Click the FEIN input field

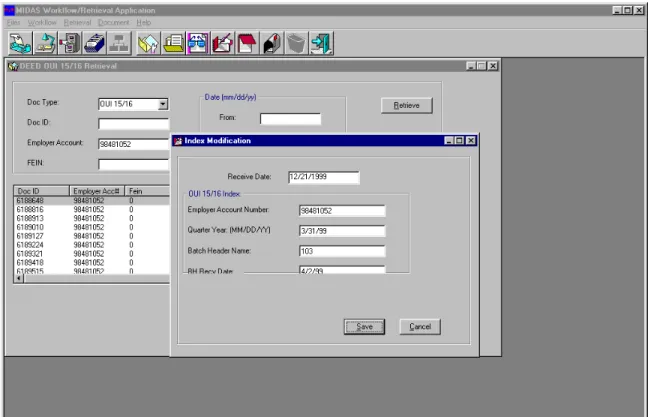click(x=134, y=164)
